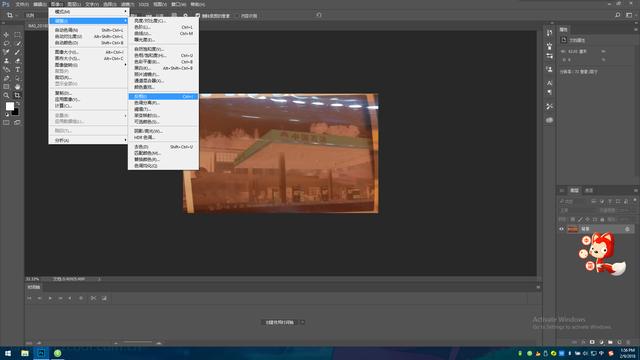Screen dimensions: 640x360
Task: Click the create video timeline button
Action: coord(280,322)
